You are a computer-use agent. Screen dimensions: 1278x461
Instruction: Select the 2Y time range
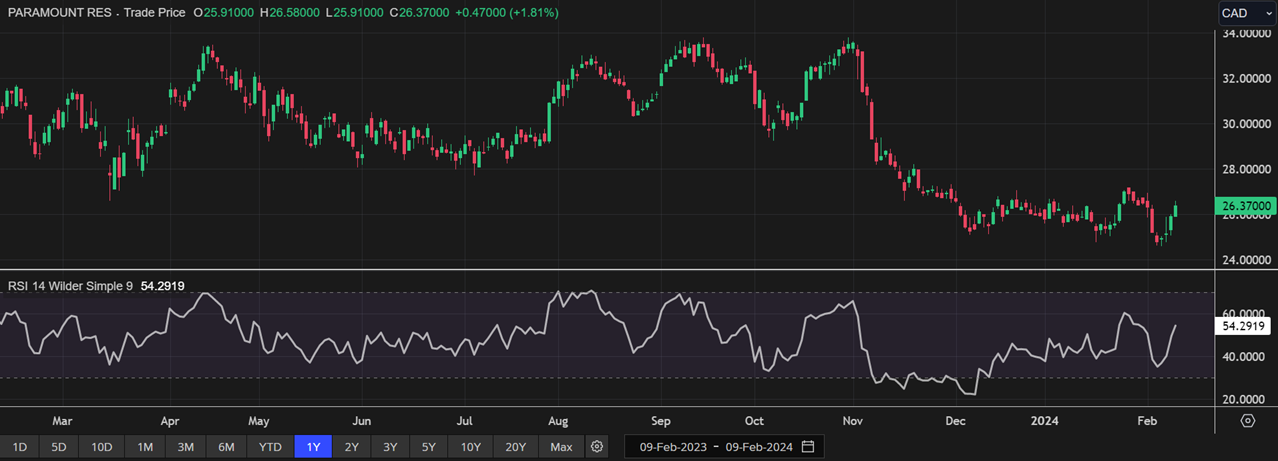[352, 446]
